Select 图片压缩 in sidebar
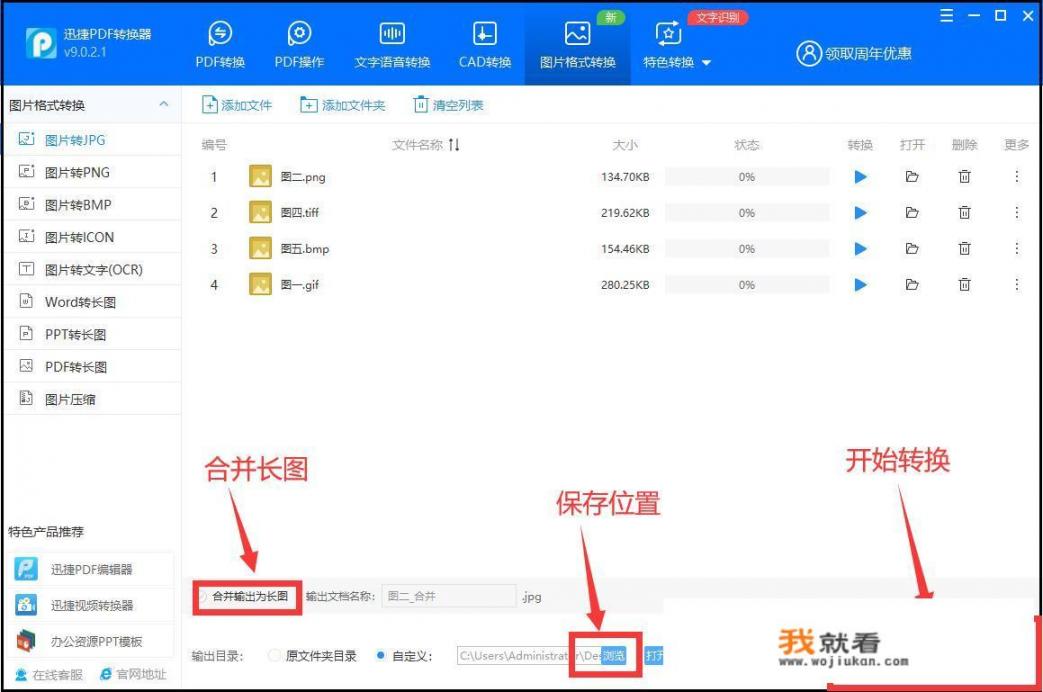Image resolution: width=1043 pixels, height=692 pixels. coord(92,399)
